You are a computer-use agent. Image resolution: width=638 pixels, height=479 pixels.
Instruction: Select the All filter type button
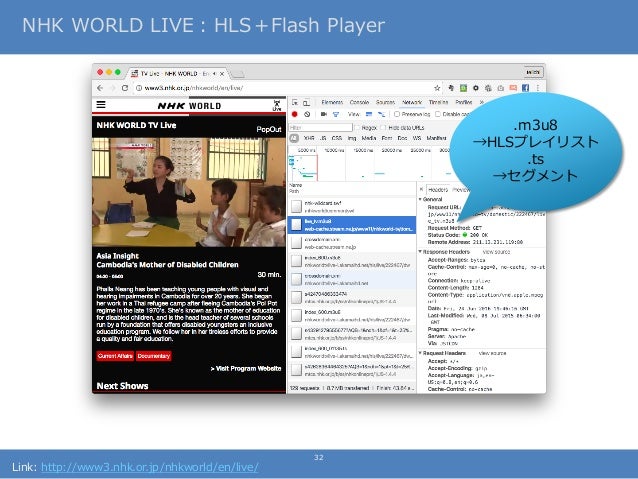point(294,138)
